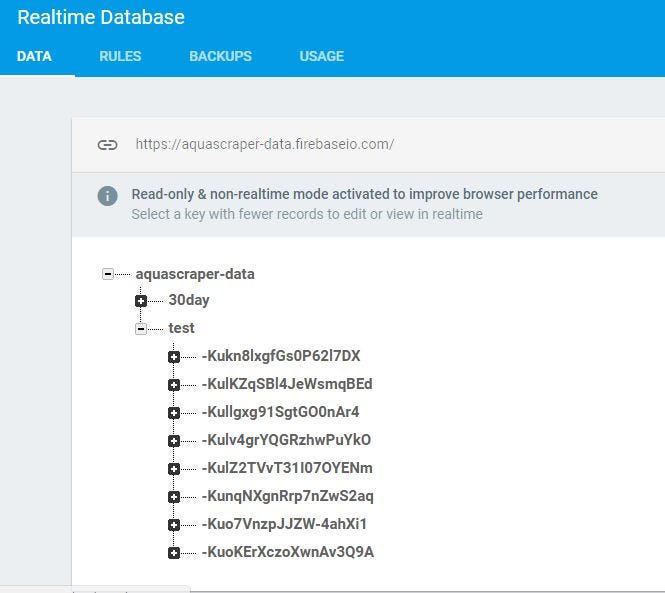Screen dimensions: 665x593
Task: Select key -KulKZqSBl4JeWsmqBEd
Action: pyautogui.click(x=287, y=384)
